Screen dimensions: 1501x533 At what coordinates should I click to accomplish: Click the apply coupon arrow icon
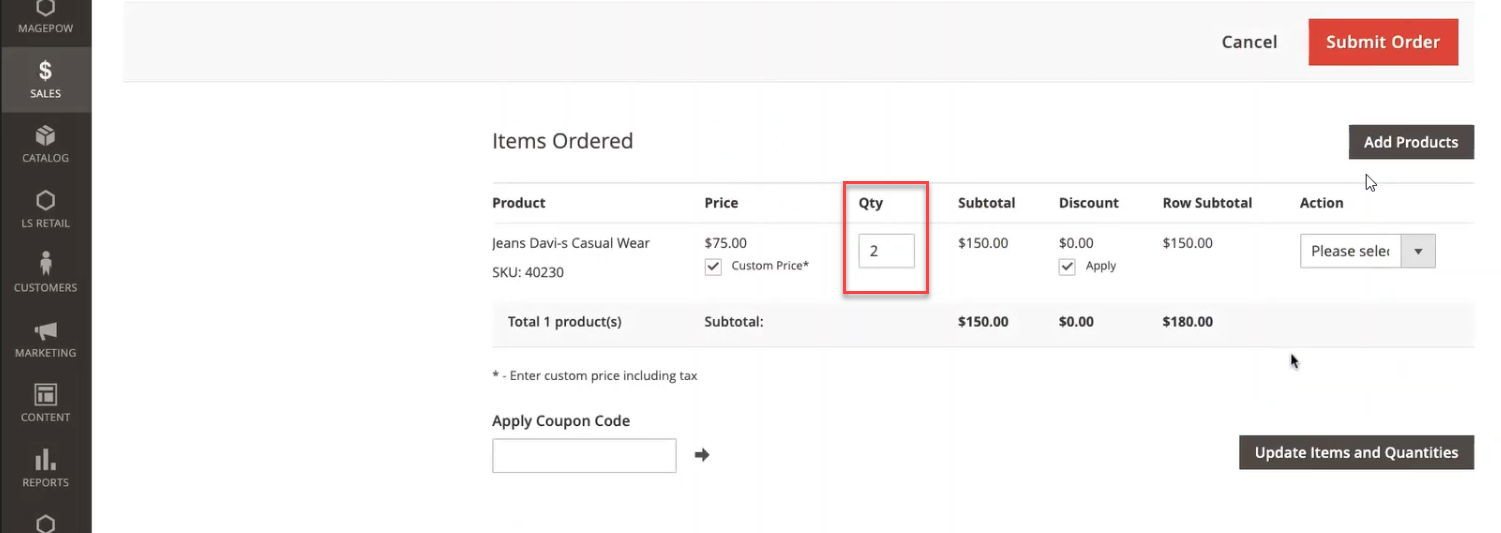click(702, 455)
